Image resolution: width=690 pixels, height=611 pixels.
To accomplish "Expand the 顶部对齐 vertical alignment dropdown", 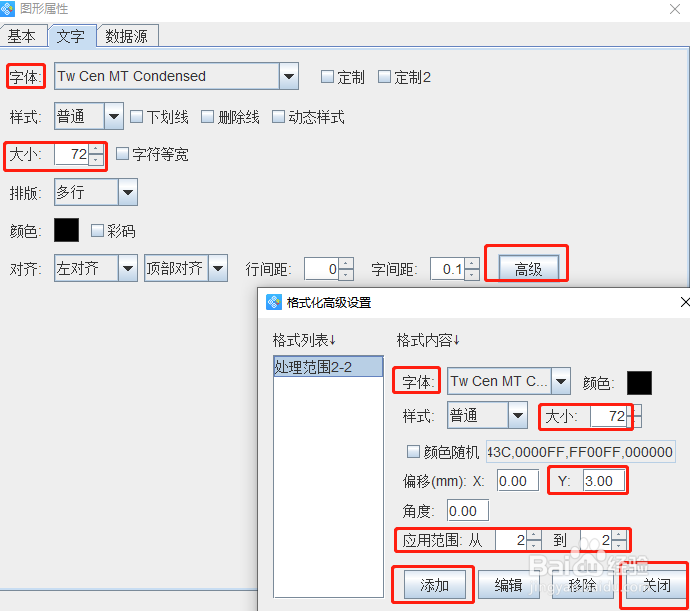I will tap(218, 268).
